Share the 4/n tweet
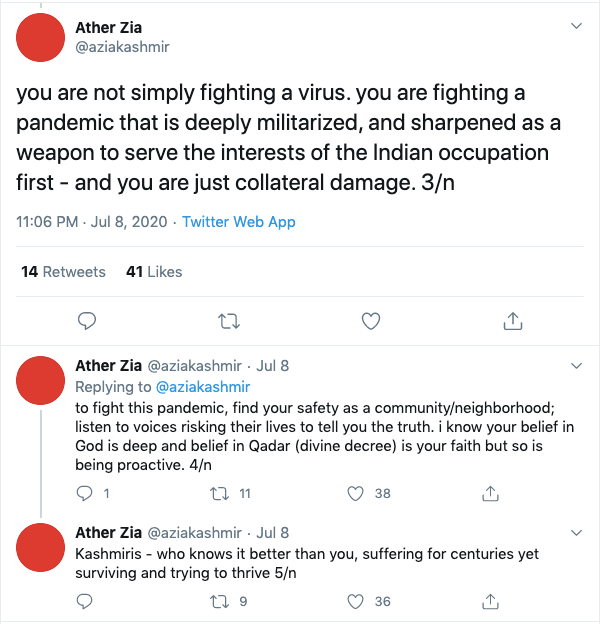The width and height of the screenshot is (603, 624). click(x=490, y=493)
